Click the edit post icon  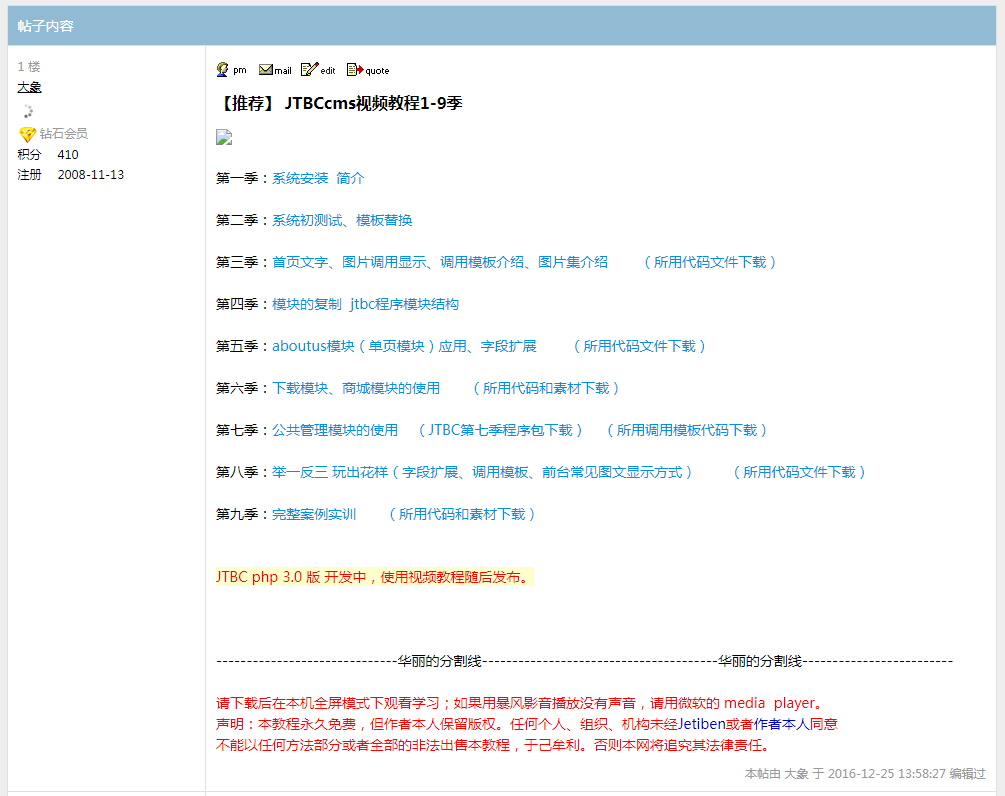tap(318, 70)
